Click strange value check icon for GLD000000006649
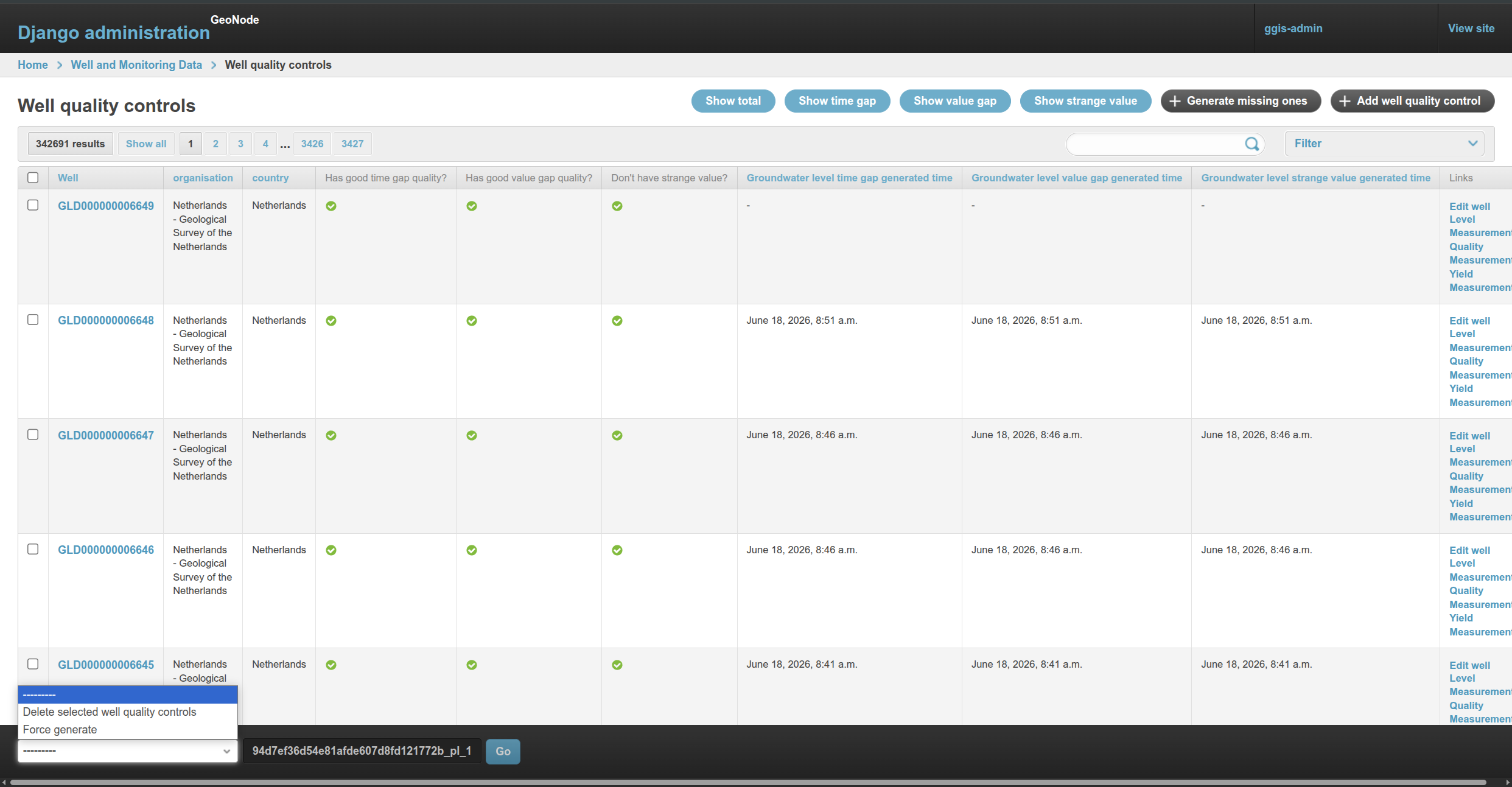The width and height of the screenshot is (1512, 787). pyautogui.click(x=617, y=206)
